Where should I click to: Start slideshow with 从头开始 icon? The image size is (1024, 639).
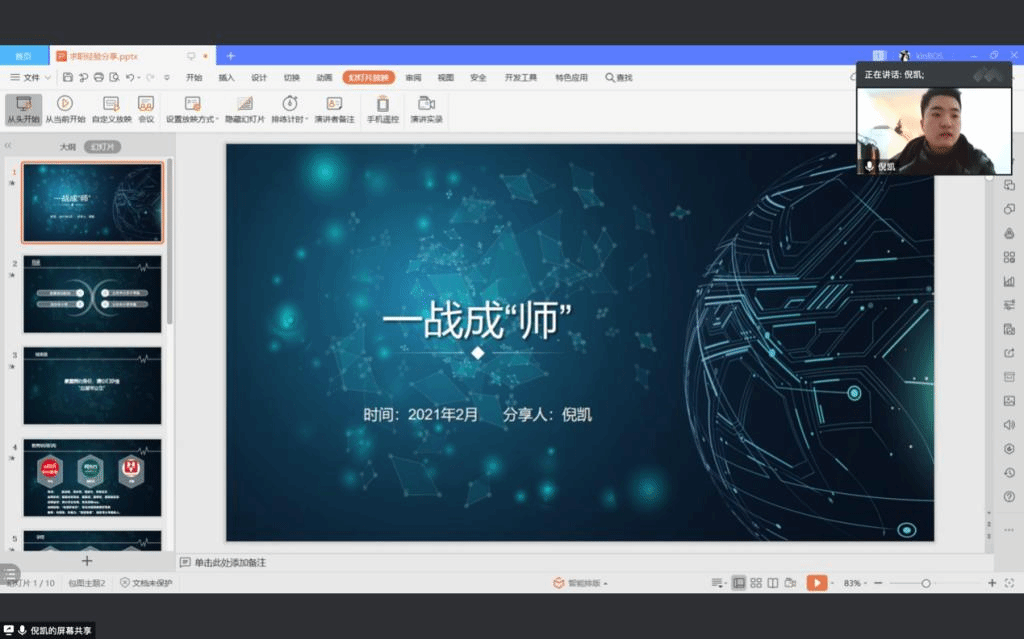[22, 103]
